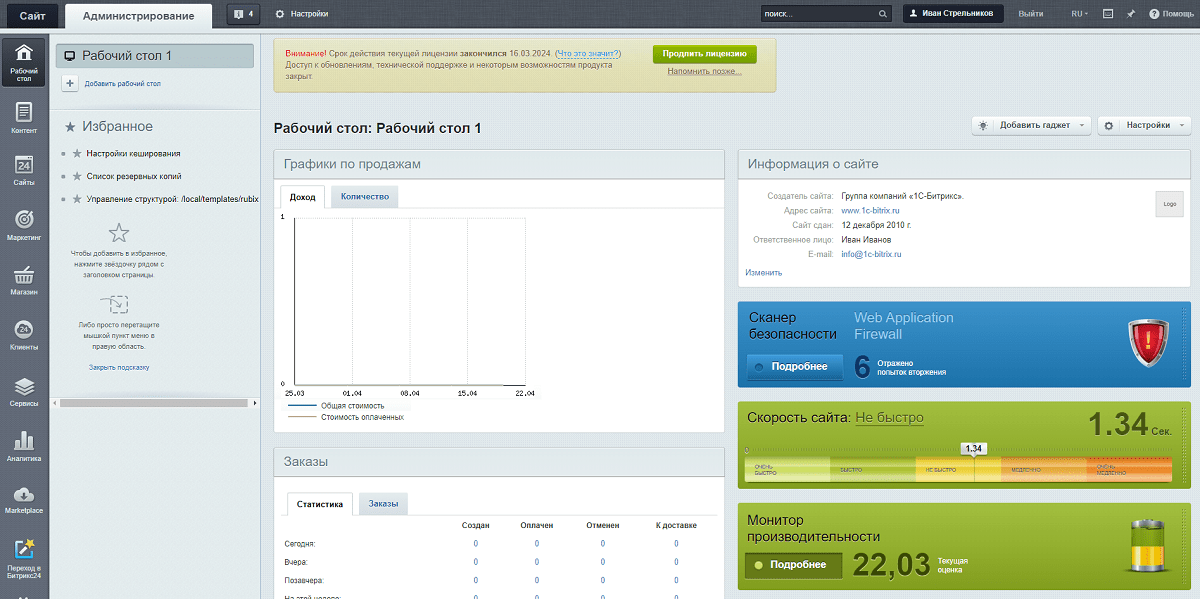Open the Клиенты section in sidebar
This screenshot has width=1200, height=599.
click(x=24, y=334)
